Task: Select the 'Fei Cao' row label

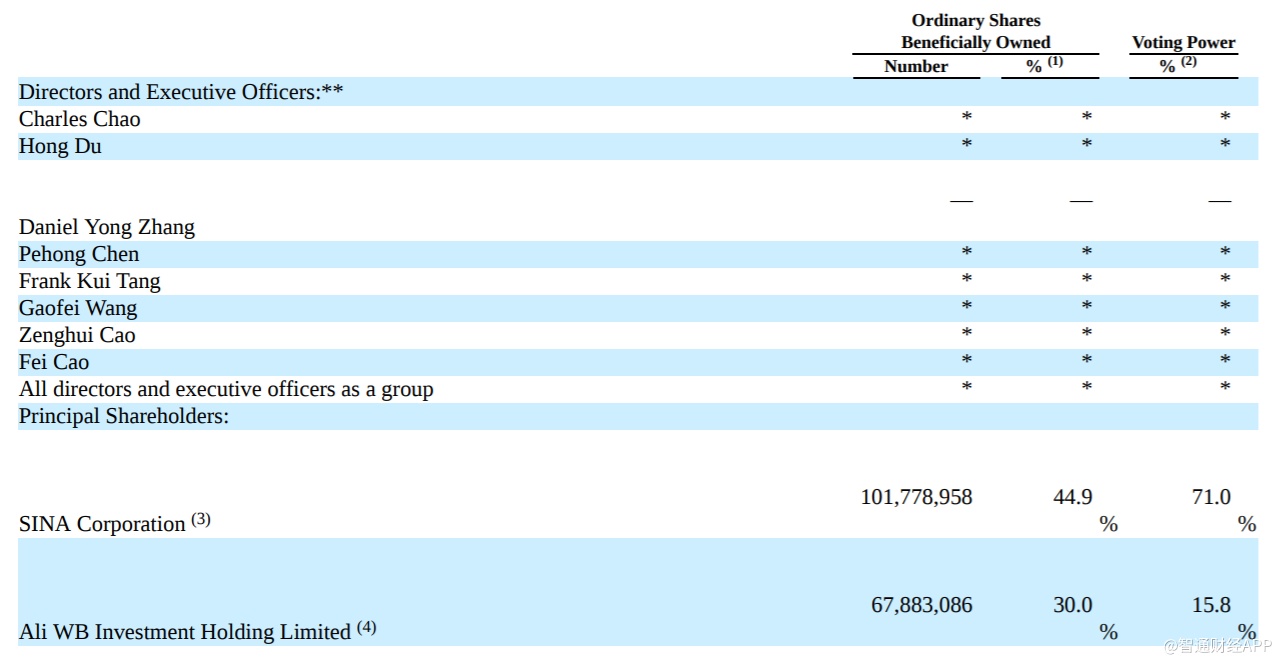Action: click(x=54, y=362)
